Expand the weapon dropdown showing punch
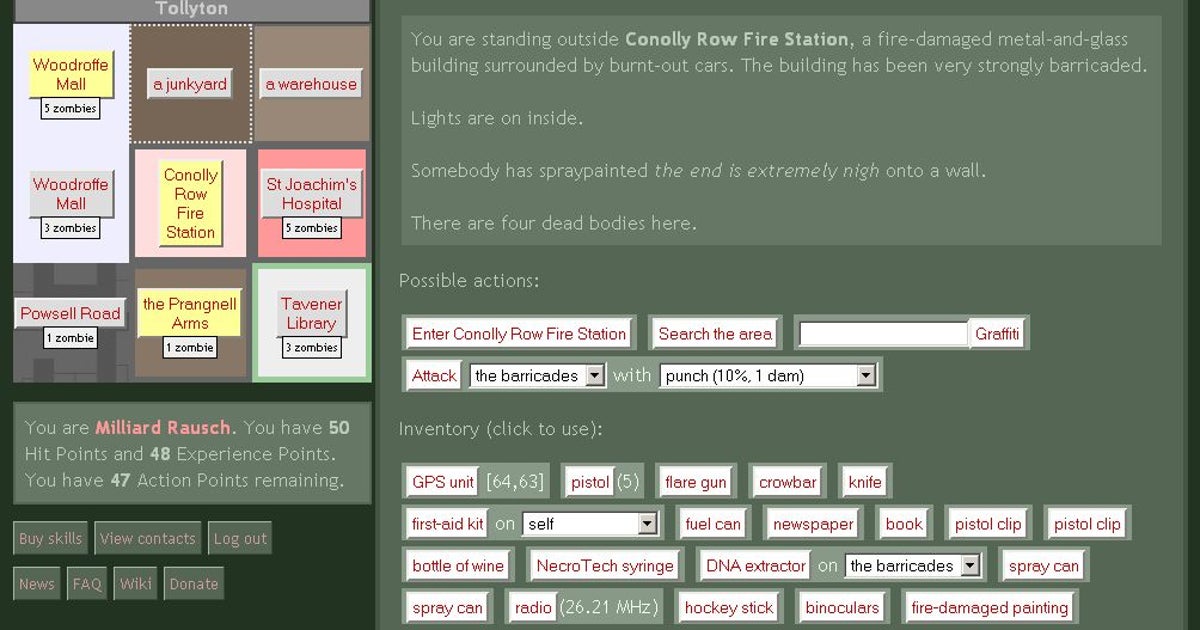 (767, 376)
